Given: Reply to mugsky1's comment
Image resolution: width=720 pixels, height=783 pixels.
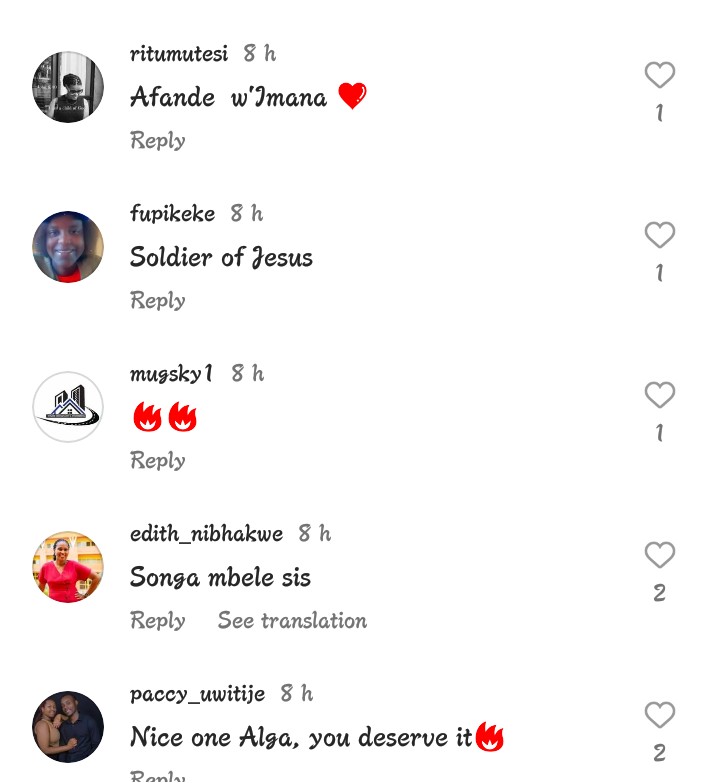Looking at the screenshot, I should (157, 460).
